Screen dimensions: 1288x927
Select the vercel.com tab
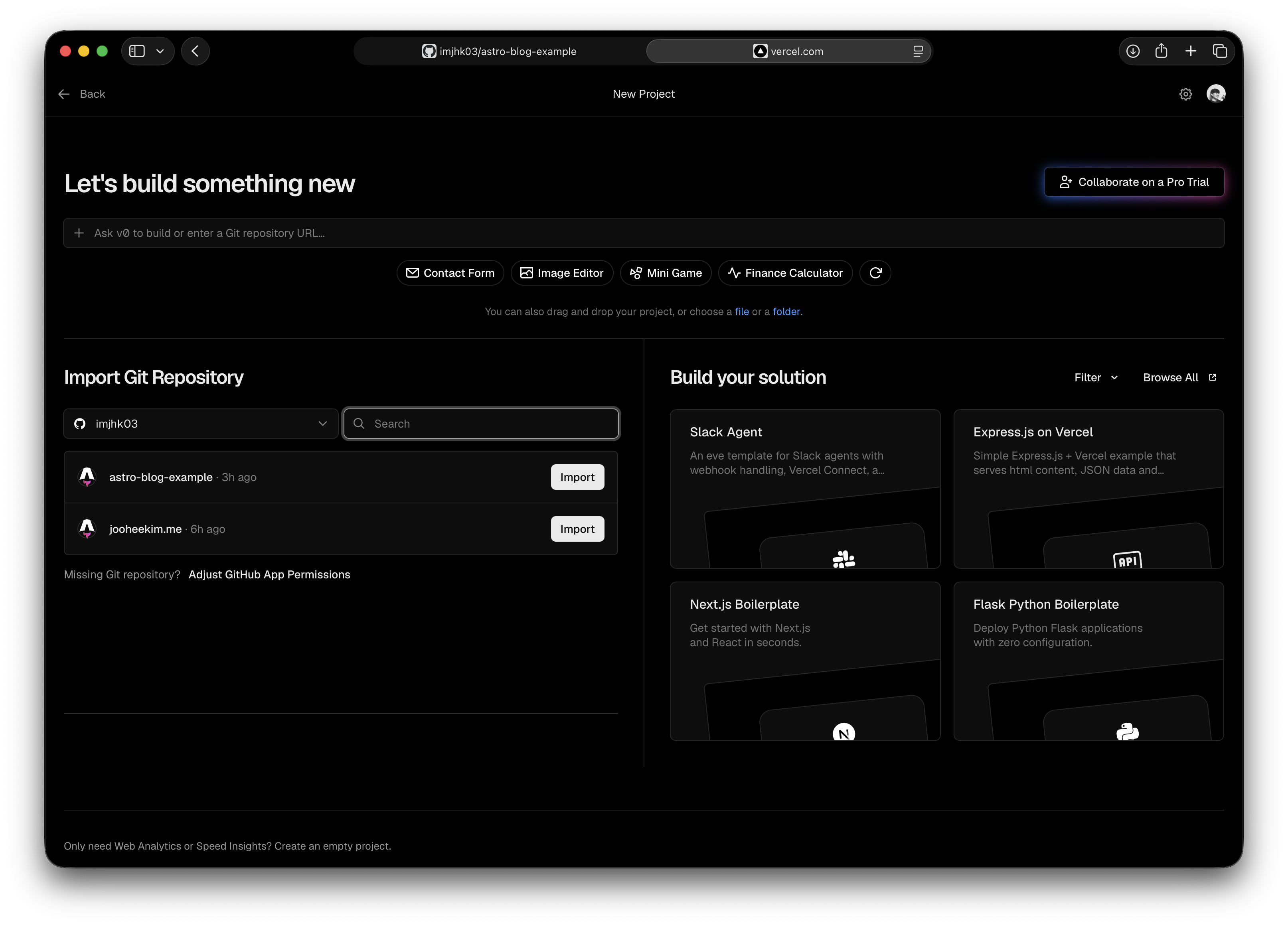788,51
